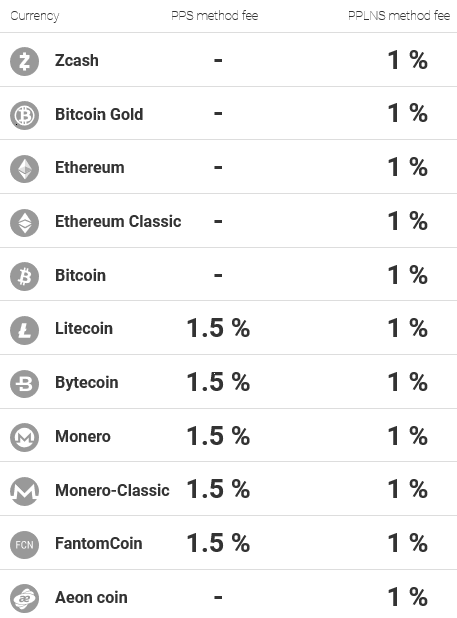
Task: Select the Bitcoin coin icon
Action: 24,276
